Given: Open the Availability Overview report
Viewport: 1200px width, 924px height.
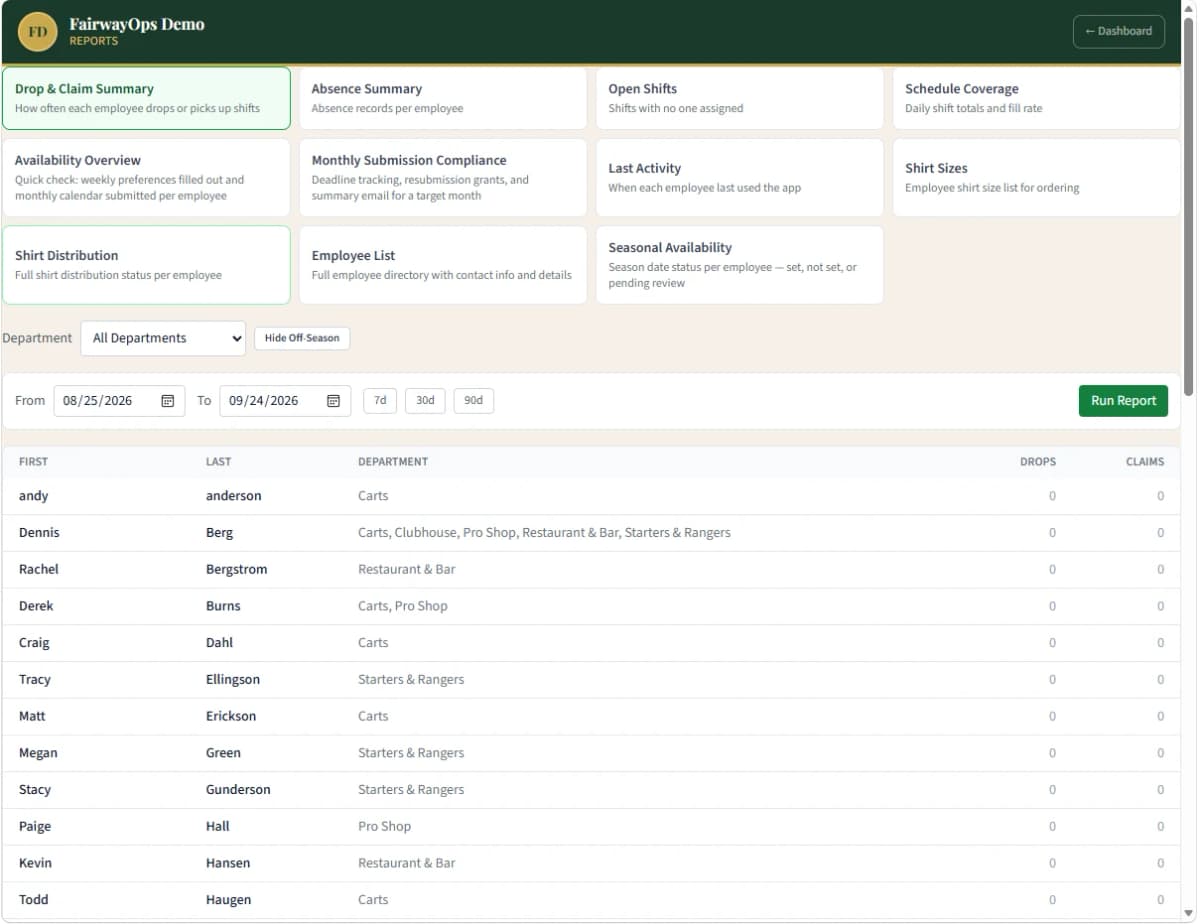Looking at the screenshot, I should [146, 177].
